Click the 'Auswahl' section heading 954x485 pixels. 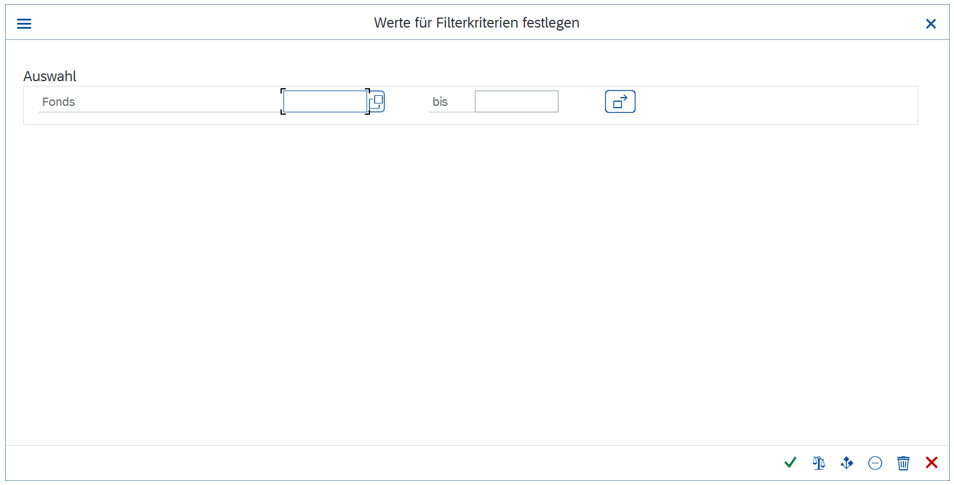pyautogui.click(x=50, y=76)
